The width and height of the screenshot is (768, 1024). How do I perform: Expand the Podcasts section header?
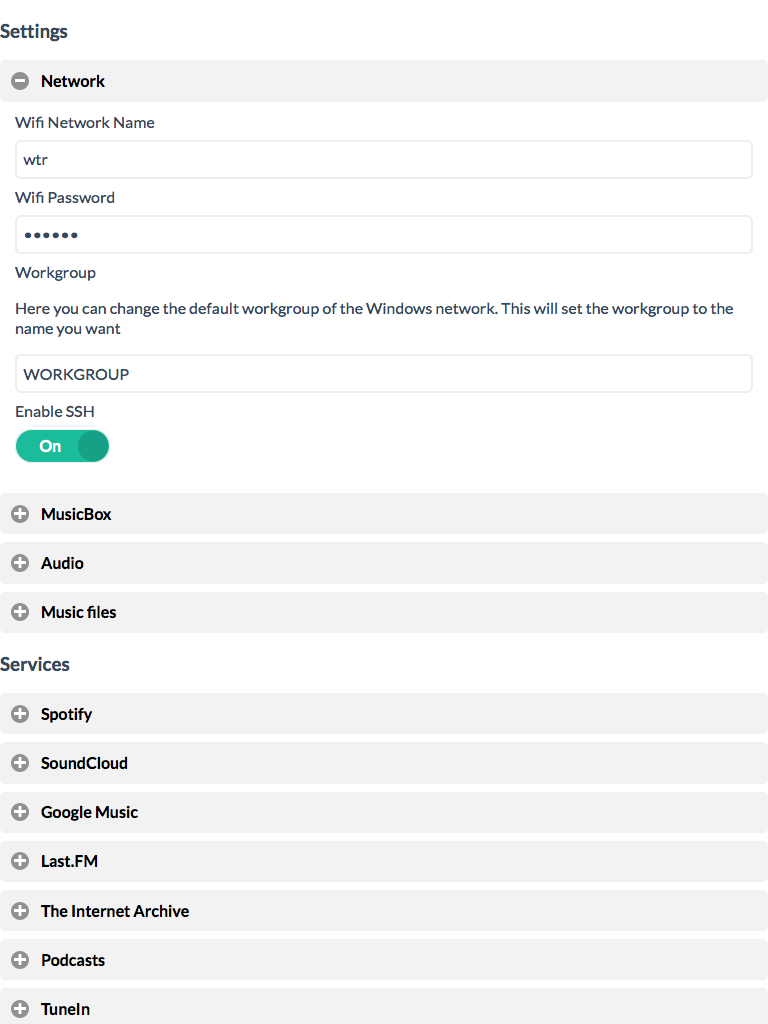coord(384,959)
